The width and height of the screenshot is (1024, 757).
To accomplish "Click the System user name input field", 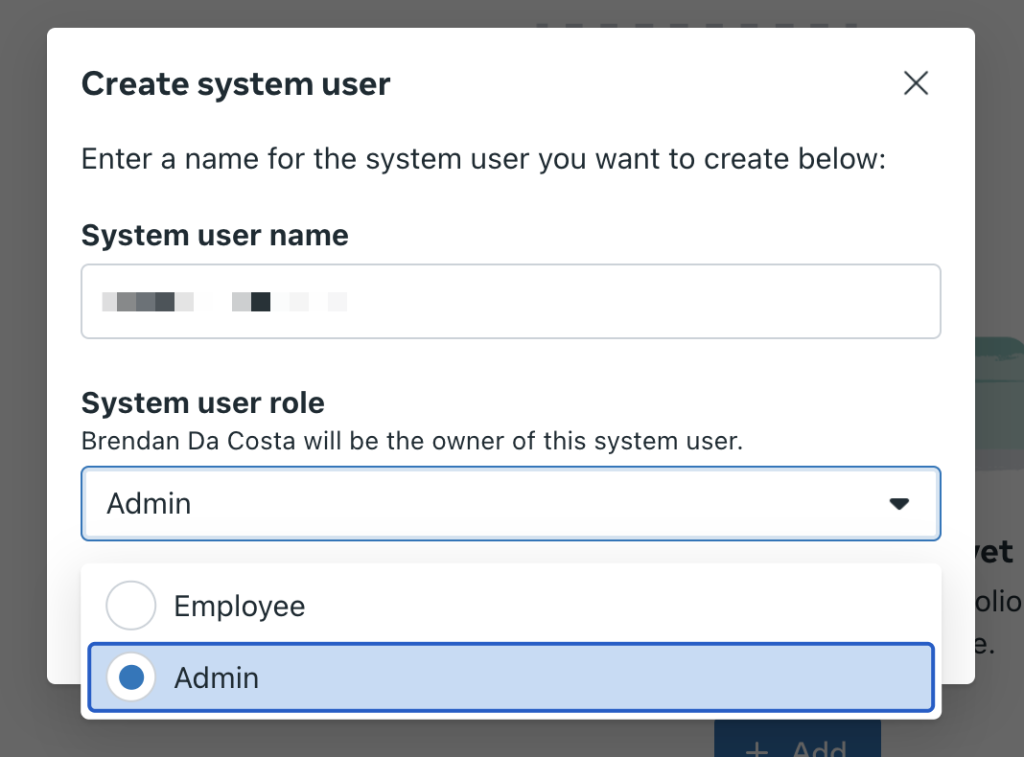I will coord(511,301).
